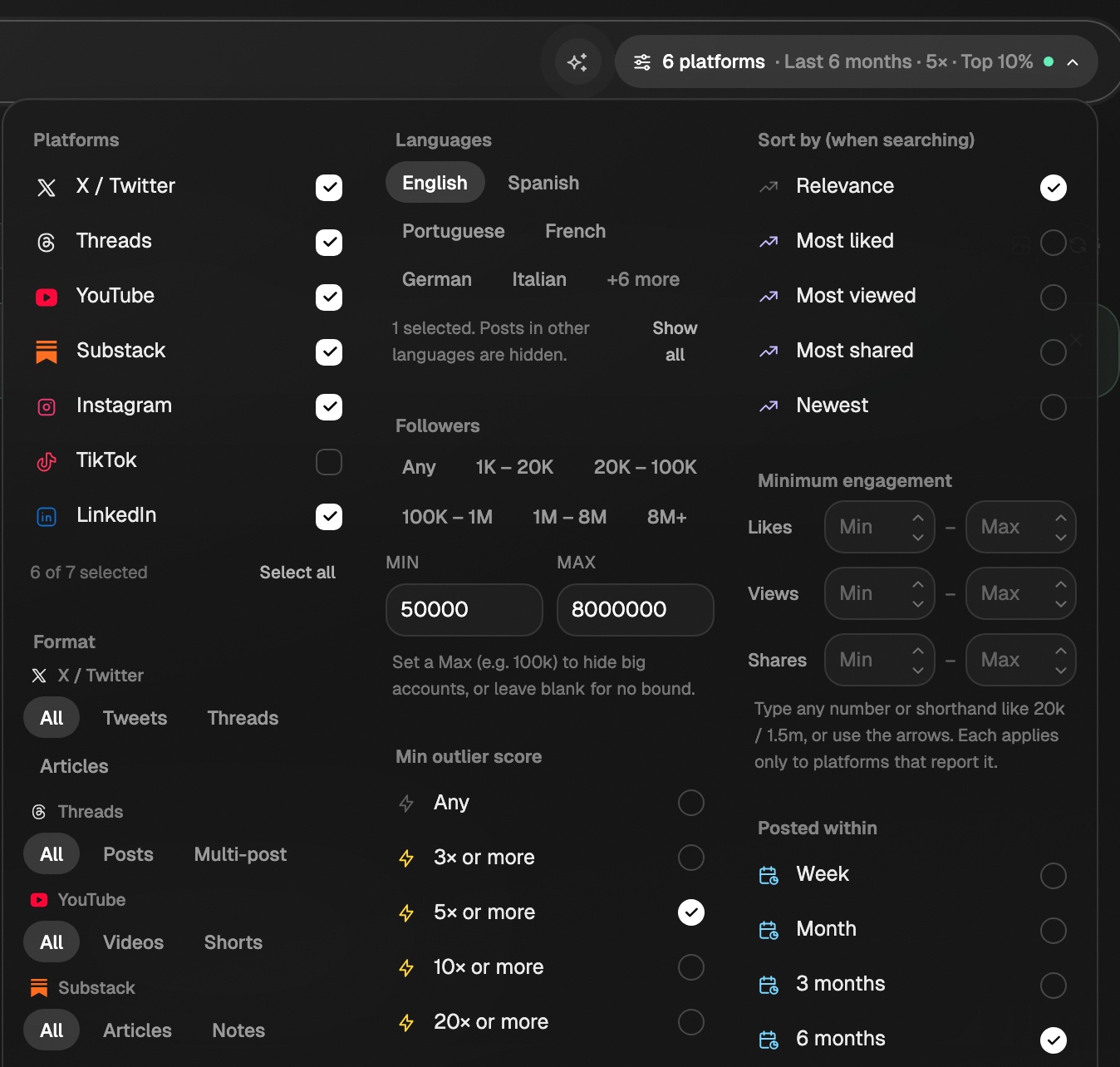Screen dimensions: 1120x1067
Task: Choose the Portuguese language chip
Action: (x=454, y=231)
